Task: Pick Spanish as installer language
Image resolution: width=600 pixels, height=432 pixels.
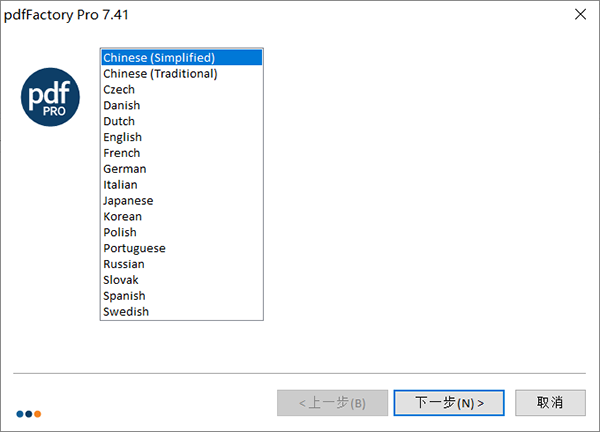Action: pyautogui.click(x=182, y=296)
